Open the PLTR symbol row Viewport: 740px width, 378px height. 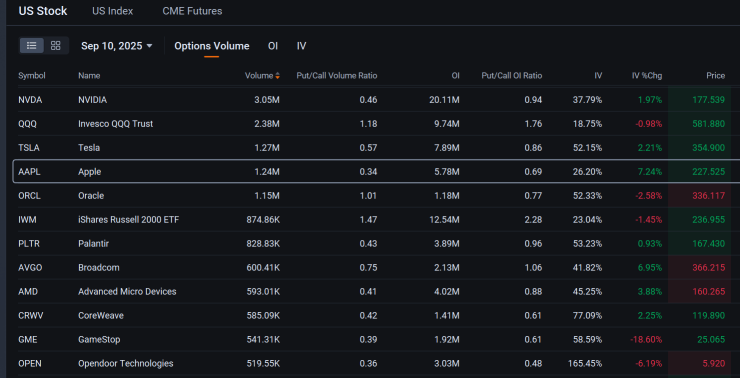pos(29,244)
